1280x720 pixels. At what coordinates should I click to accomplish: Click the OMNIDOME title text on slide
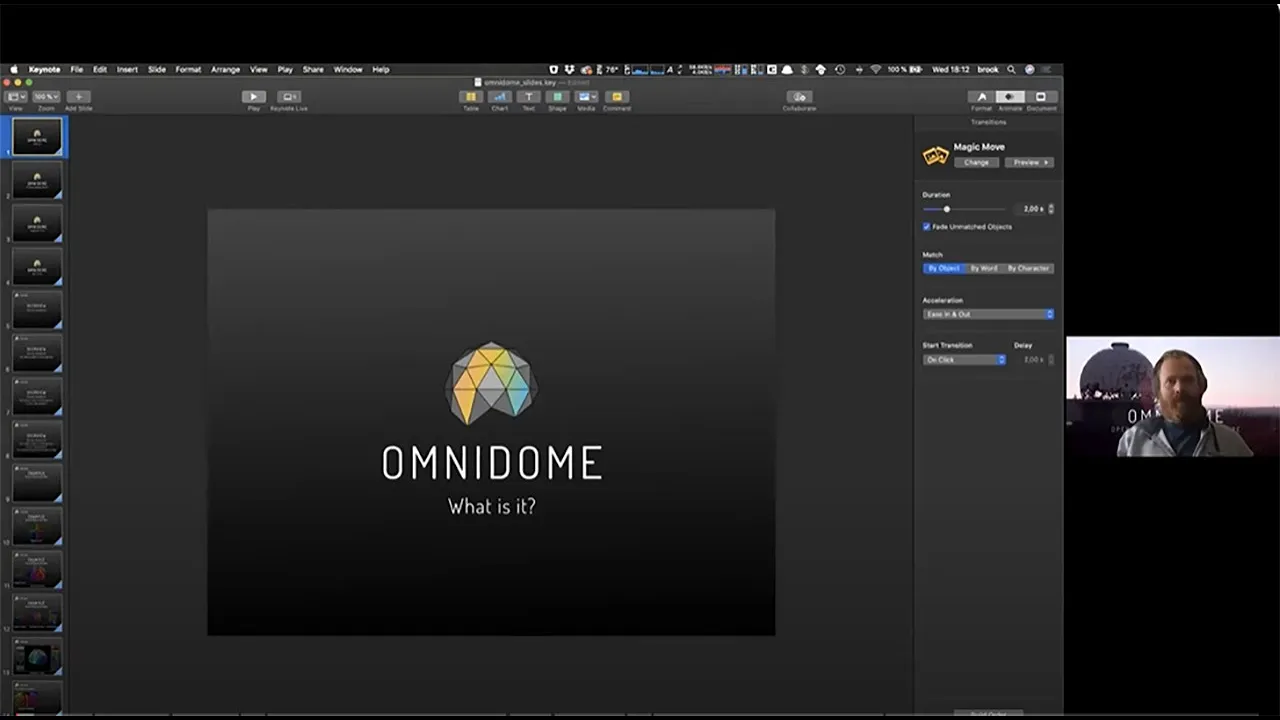[x=492, y=463]
